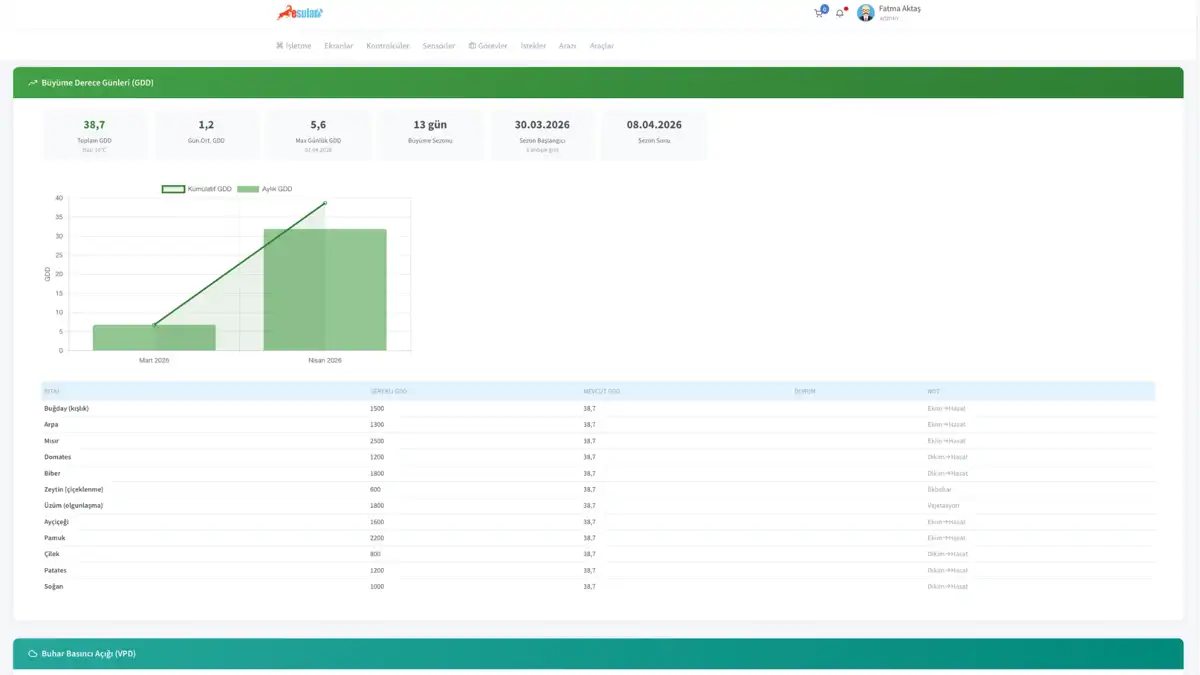Click the icon next to İşletme

pyautogui.click(x=280, y=46)
